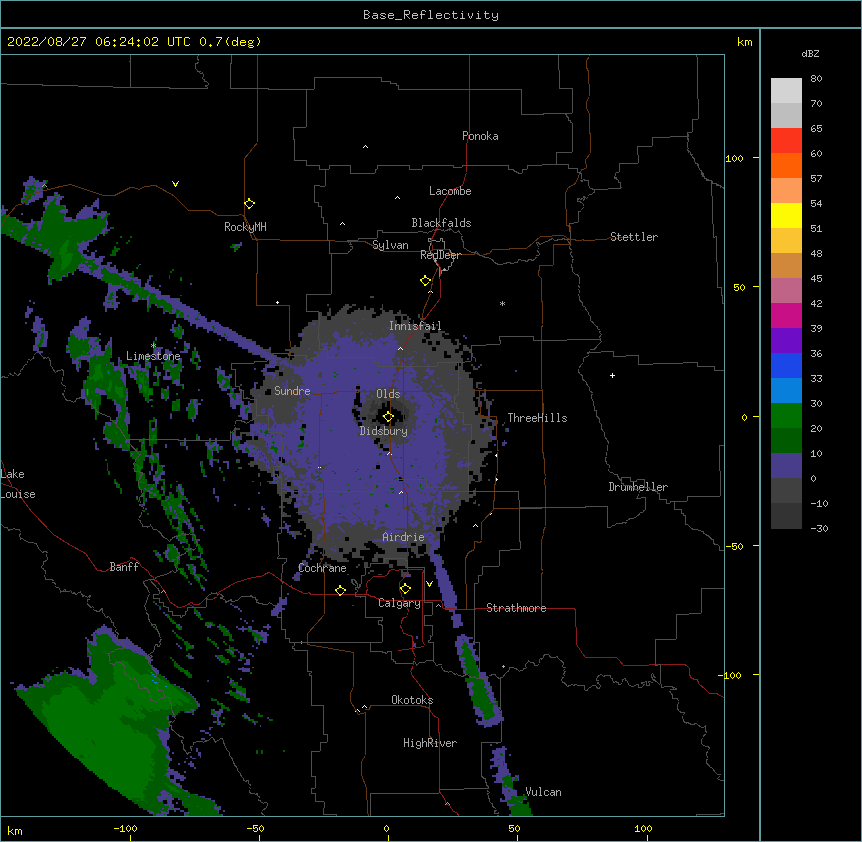Image resolution: width=862 pixels, height=842 pixels.
Task: Click the Limestone label
Action: point(153,356)
